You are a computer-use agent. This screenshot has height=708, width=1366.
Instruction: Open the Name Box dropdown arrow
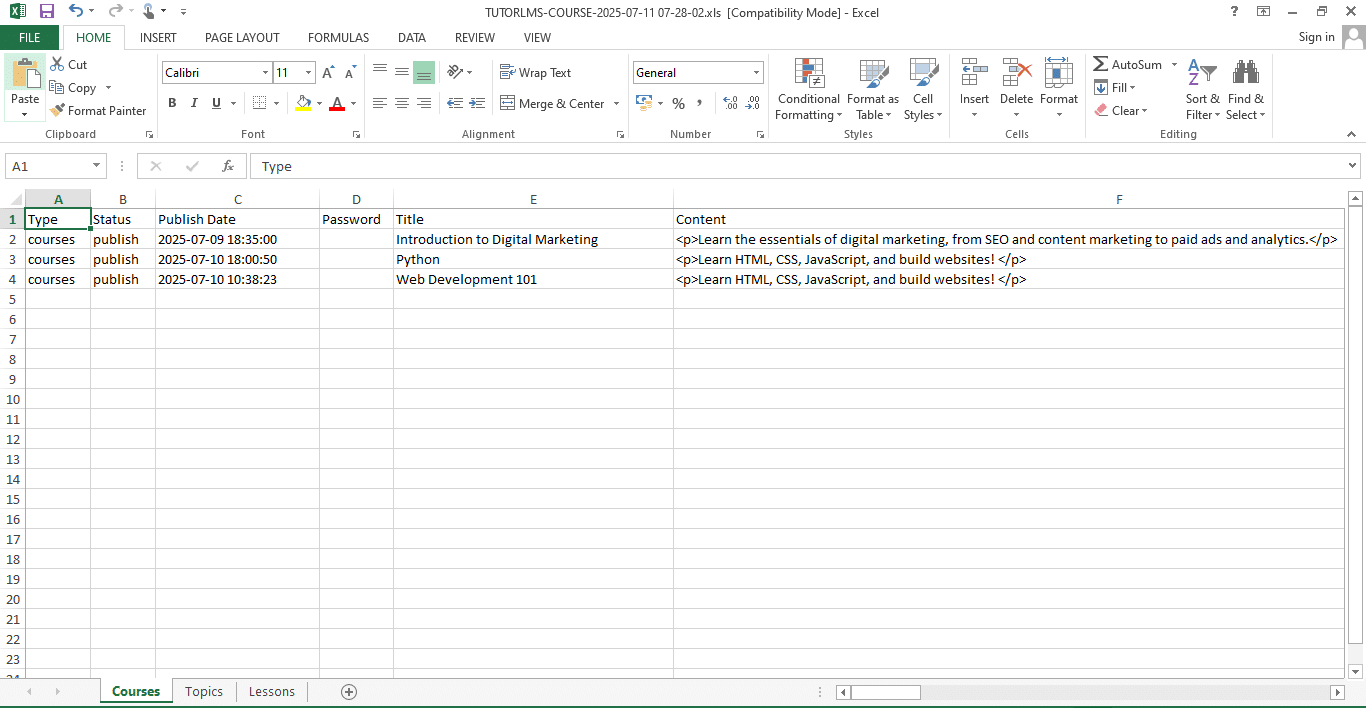pos(97,166)
